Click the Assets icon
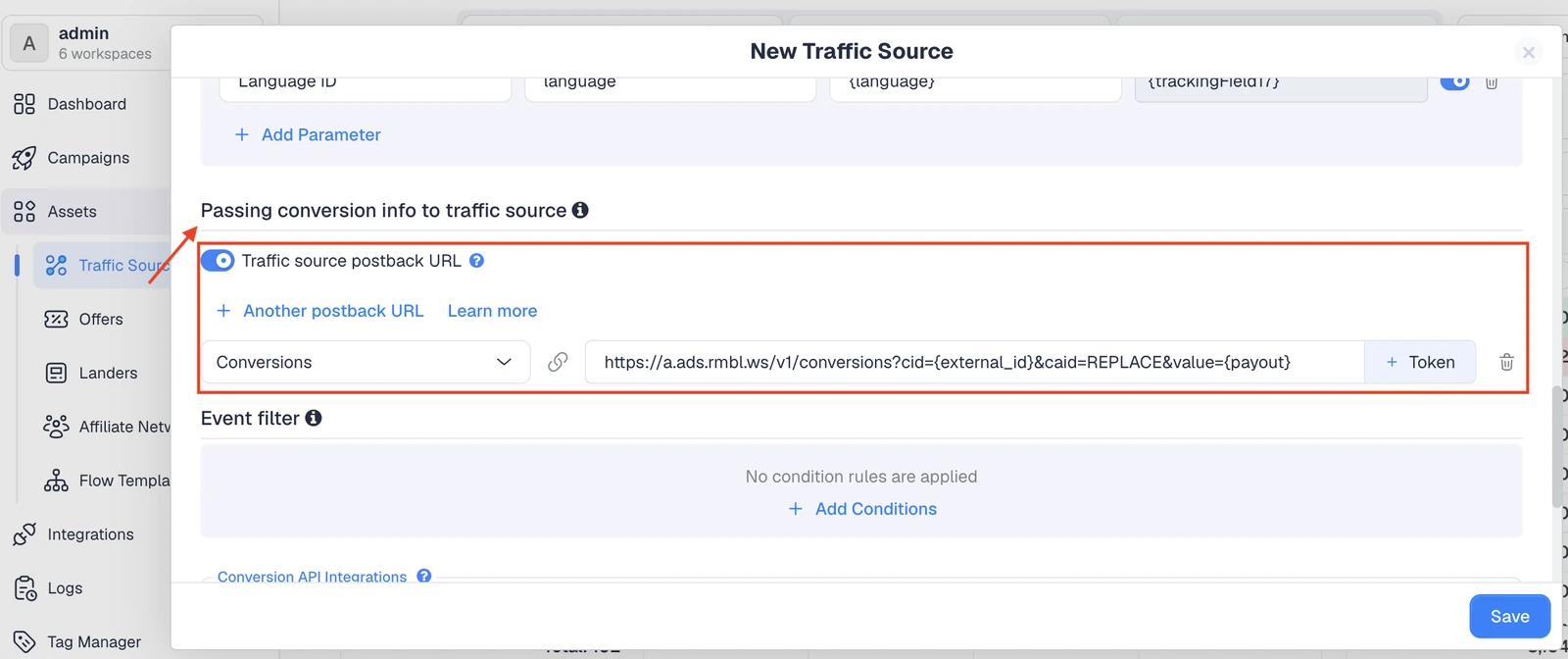This screenshot has width=1568, height=659. click(24, 212)
